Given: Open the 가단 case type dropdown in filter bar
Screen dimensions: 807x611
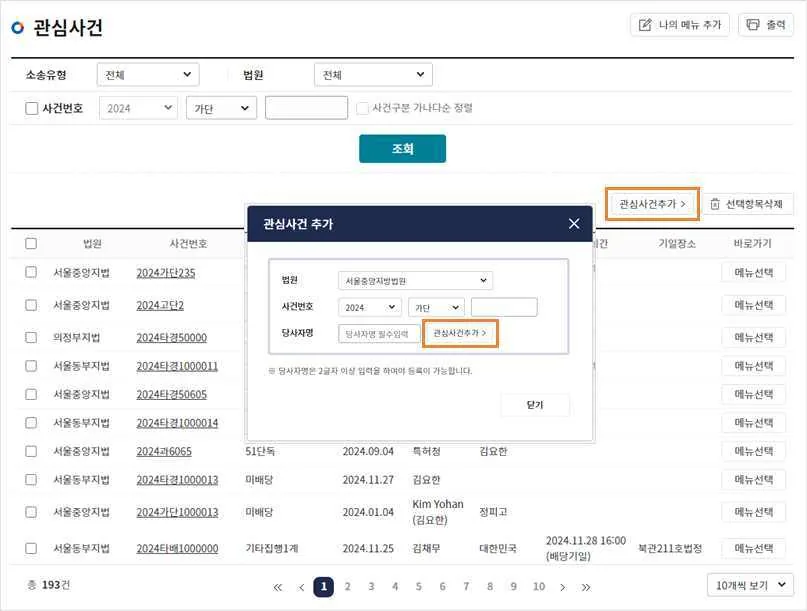Looking at the screenshot, I should tap(221, 108).
